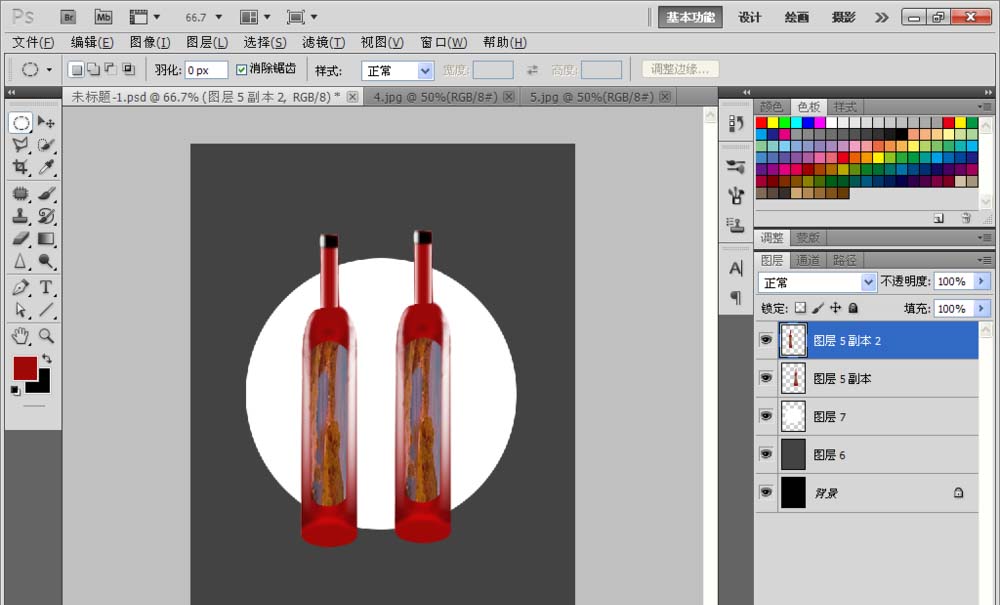Choose the Zoom tool in toolbox

45,336
